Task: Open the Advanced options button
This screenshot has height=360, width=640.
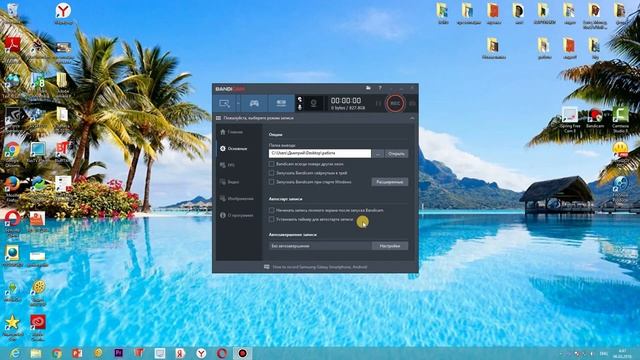Action: coord(389,182)
